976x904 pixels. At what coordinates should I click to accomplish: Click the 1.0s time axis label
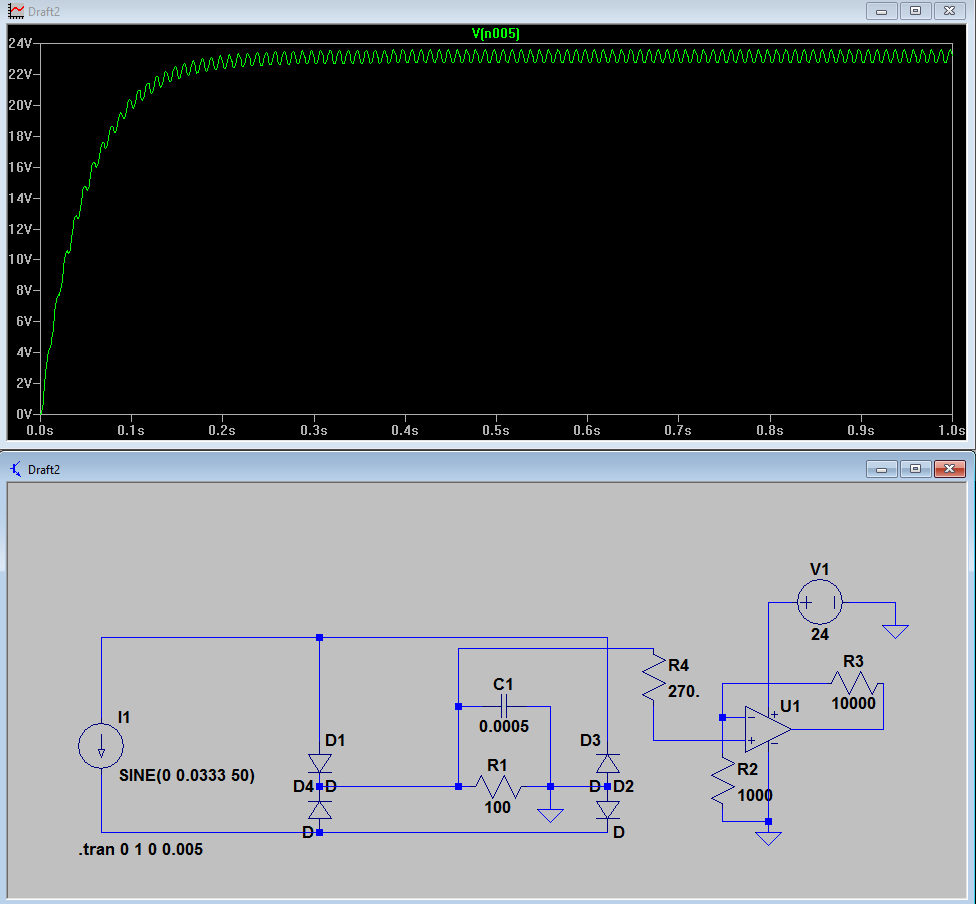[952, 430]
